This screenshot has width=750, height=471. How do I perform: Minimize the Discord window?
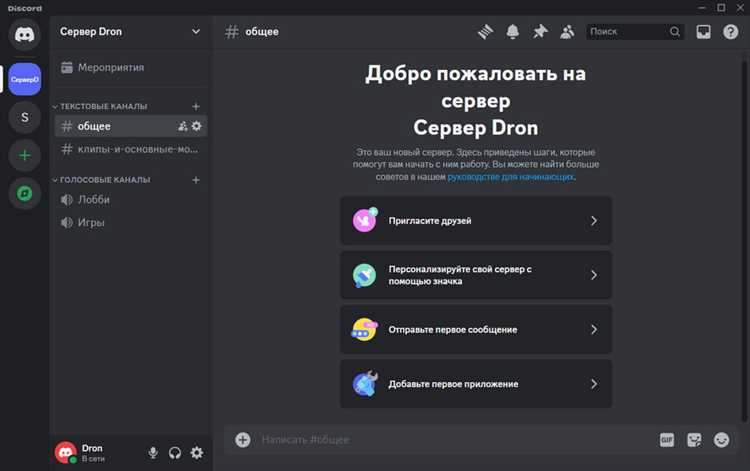(x=702, y=7)
